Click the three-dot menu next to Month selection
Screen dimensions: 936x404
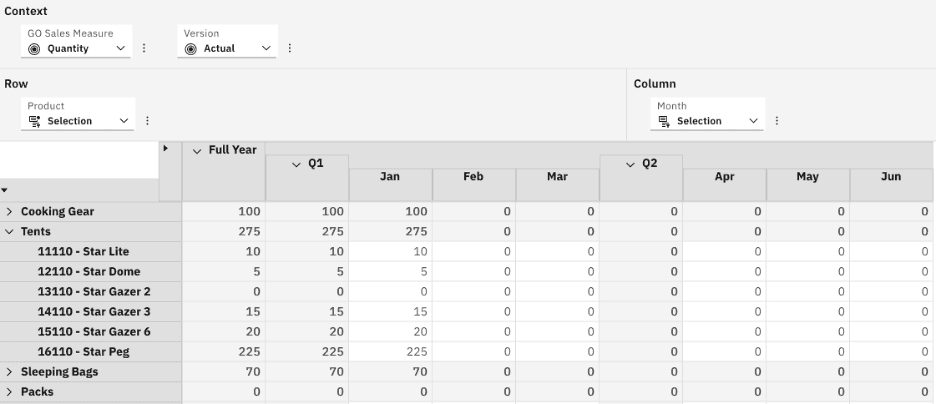click(777, 121)
